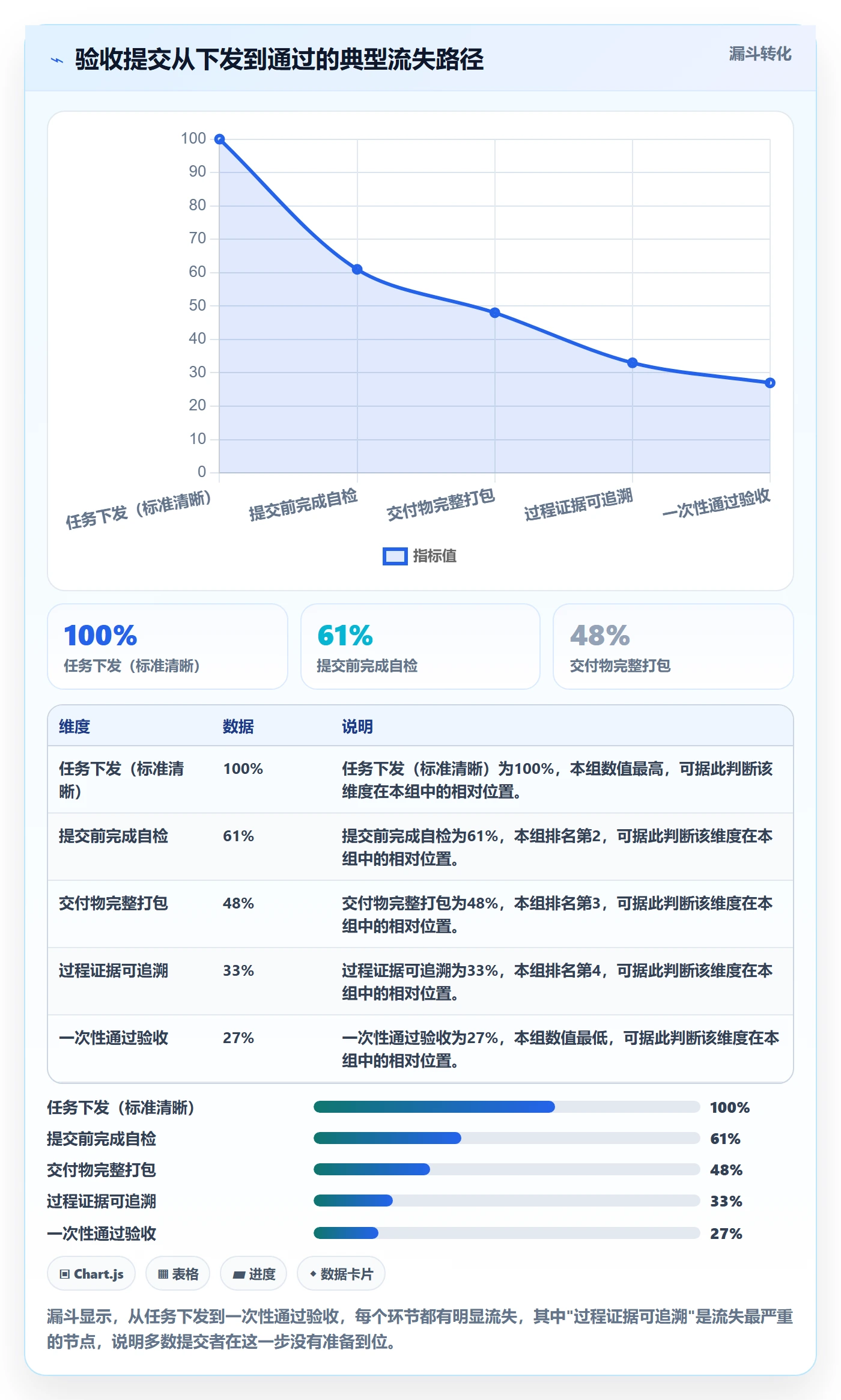Click y-axis value 100 on chart
The width and height of the screenshot is (841, 1400).
(x=193, y=138)
